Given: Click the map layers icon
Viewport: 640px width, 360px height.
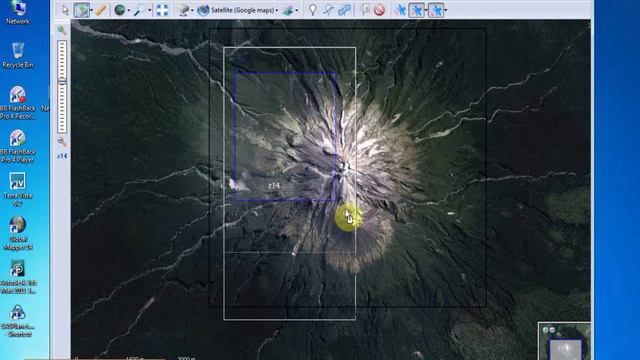Looking at the screenshot, I should 288,10.
